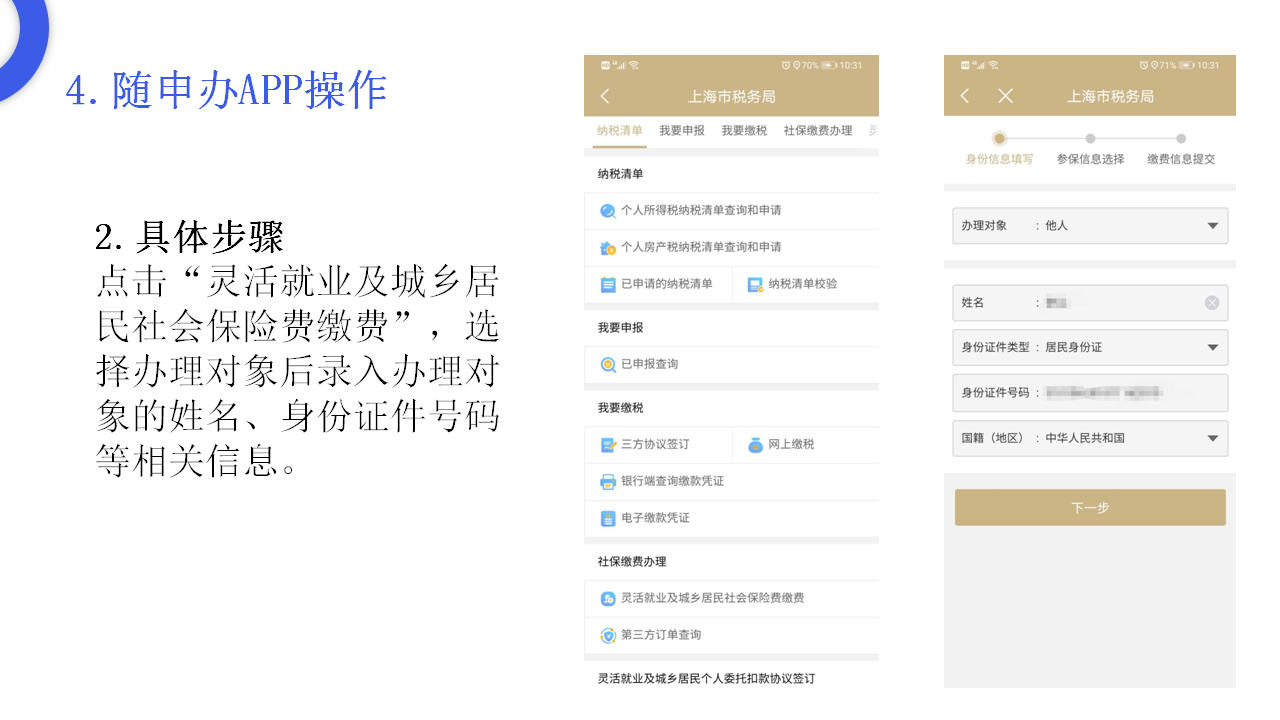
Task: Open 个人所得税纳税清单查询和申请 icon
Action: (607, 211)
